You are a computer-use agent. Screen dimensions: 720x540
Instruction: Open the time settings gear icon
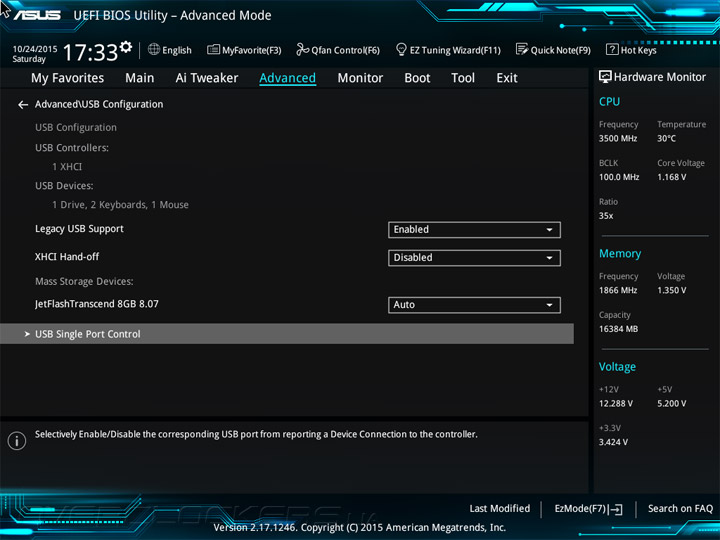tap(126, 47)
